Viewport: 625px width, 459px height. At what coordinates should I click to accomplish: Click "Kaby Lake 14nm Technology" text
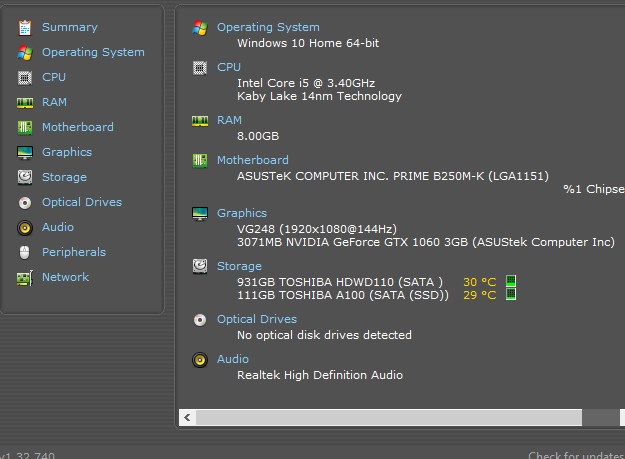coord(319,96)
